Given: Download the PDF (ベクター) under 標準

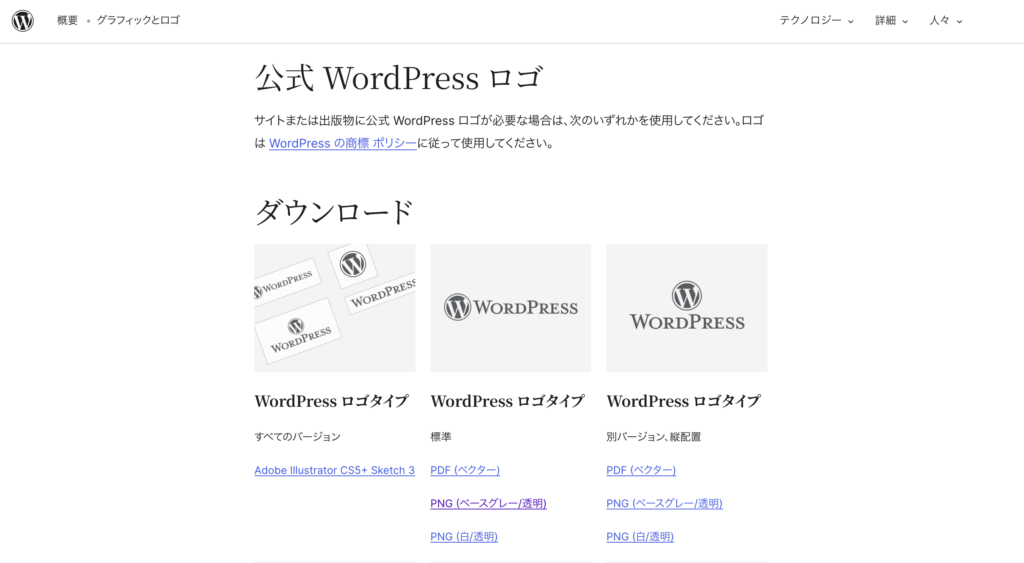Looking at the screenshot, I should (x=465, y=470).
